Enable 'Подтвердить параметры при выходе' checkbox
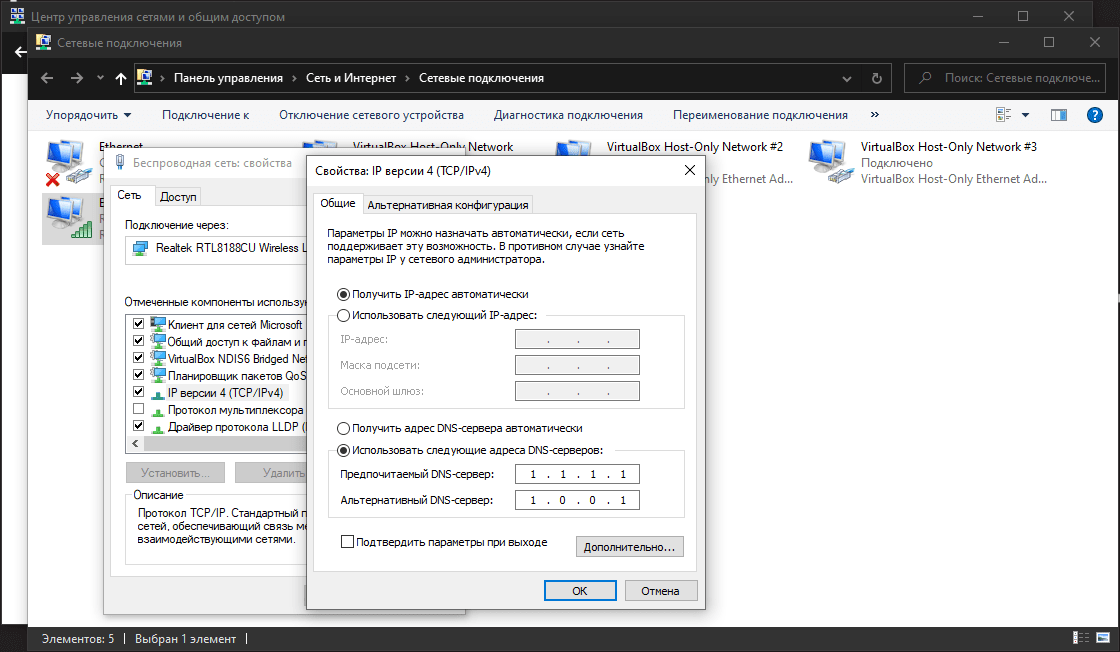The height and width of the screenshot is (652, 1120). (348, 542)
